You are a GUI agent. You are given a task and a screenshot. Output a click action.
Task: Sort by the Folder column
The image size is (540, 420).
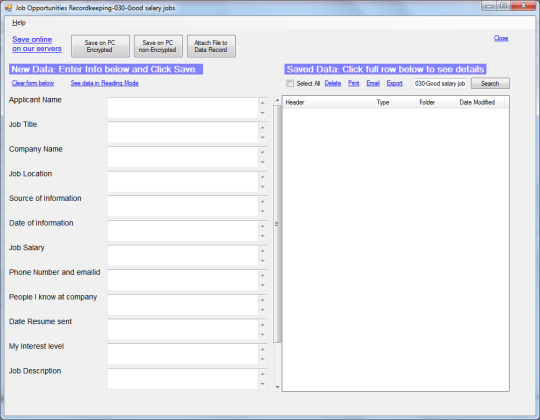tap(436, 102)
